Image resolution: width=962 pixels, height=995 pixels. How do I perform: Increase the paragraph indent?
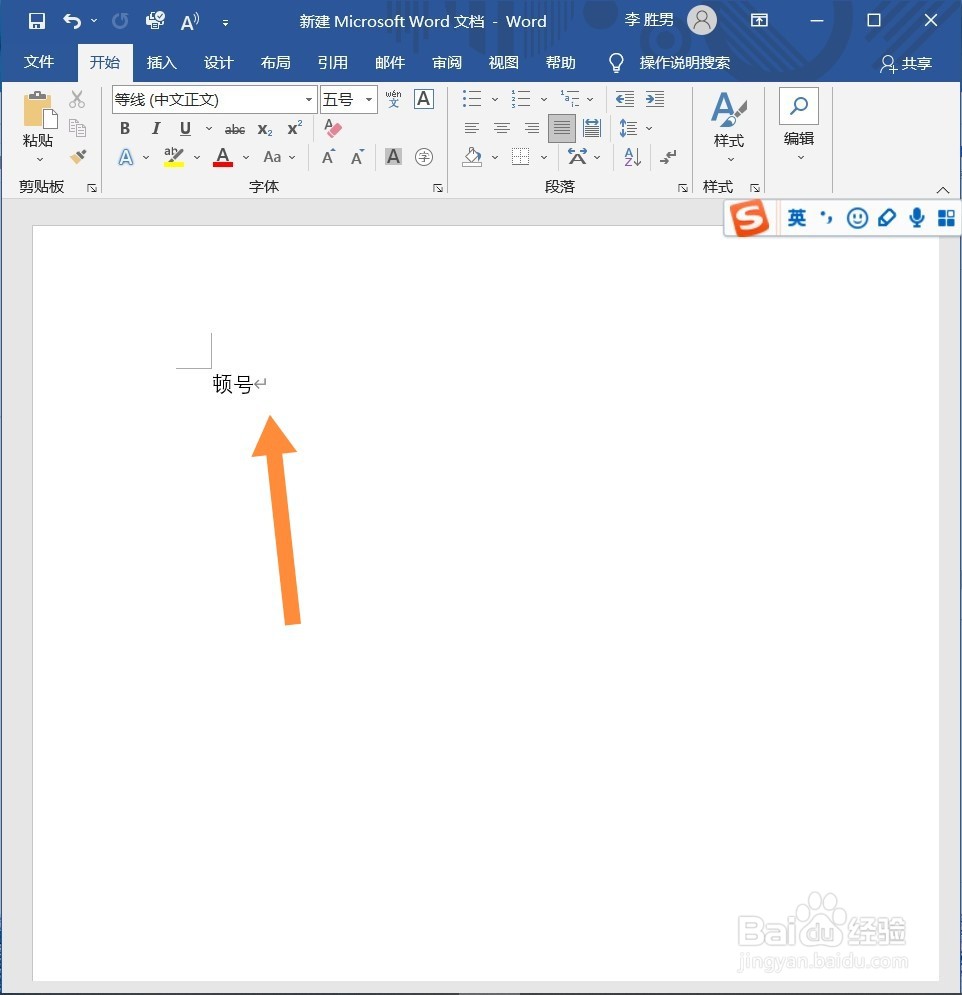[654, 99]
